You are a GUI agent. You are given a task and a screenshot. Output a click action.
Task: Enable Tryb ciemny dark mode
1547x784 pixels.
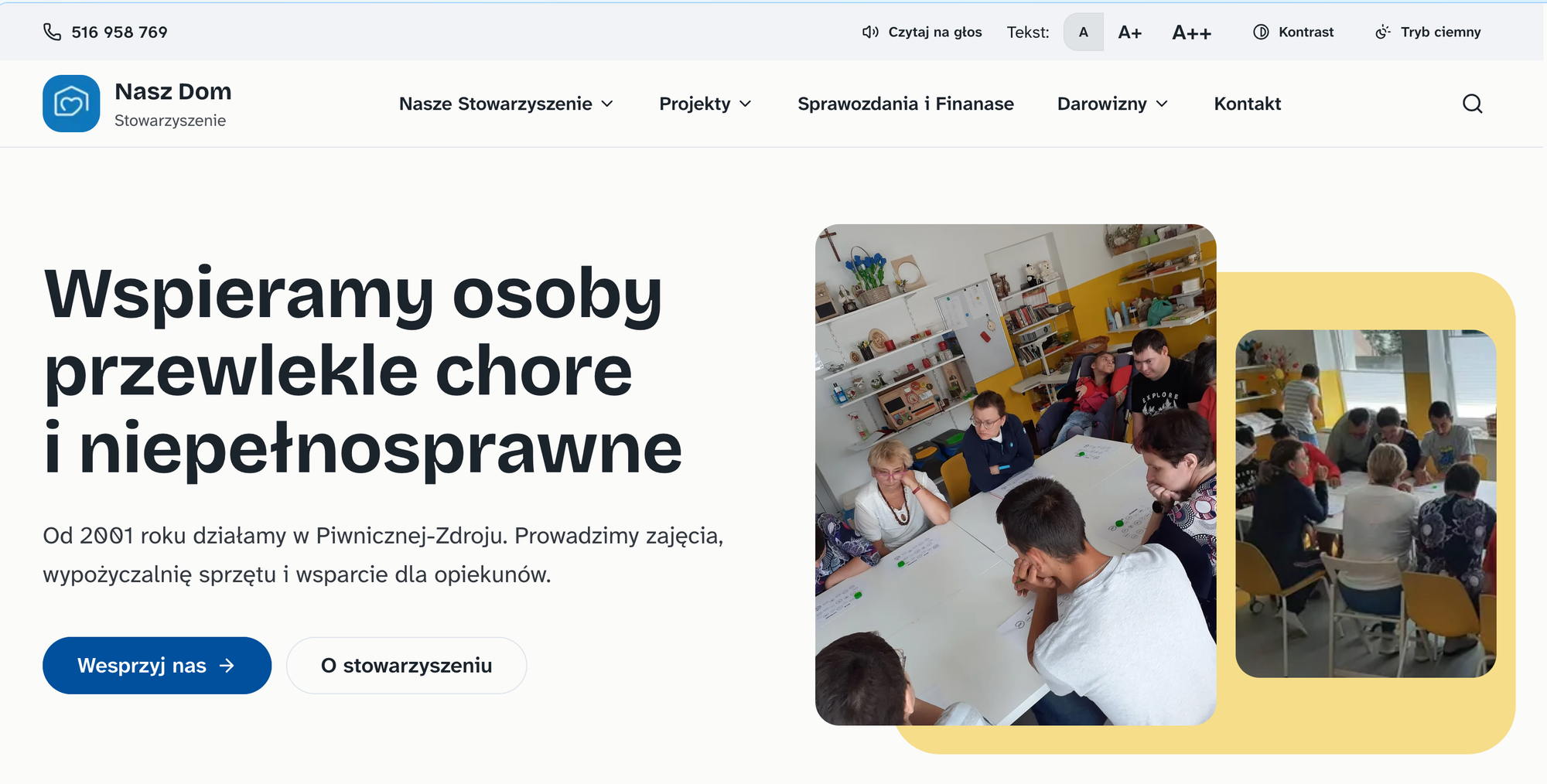[1441, 32]
